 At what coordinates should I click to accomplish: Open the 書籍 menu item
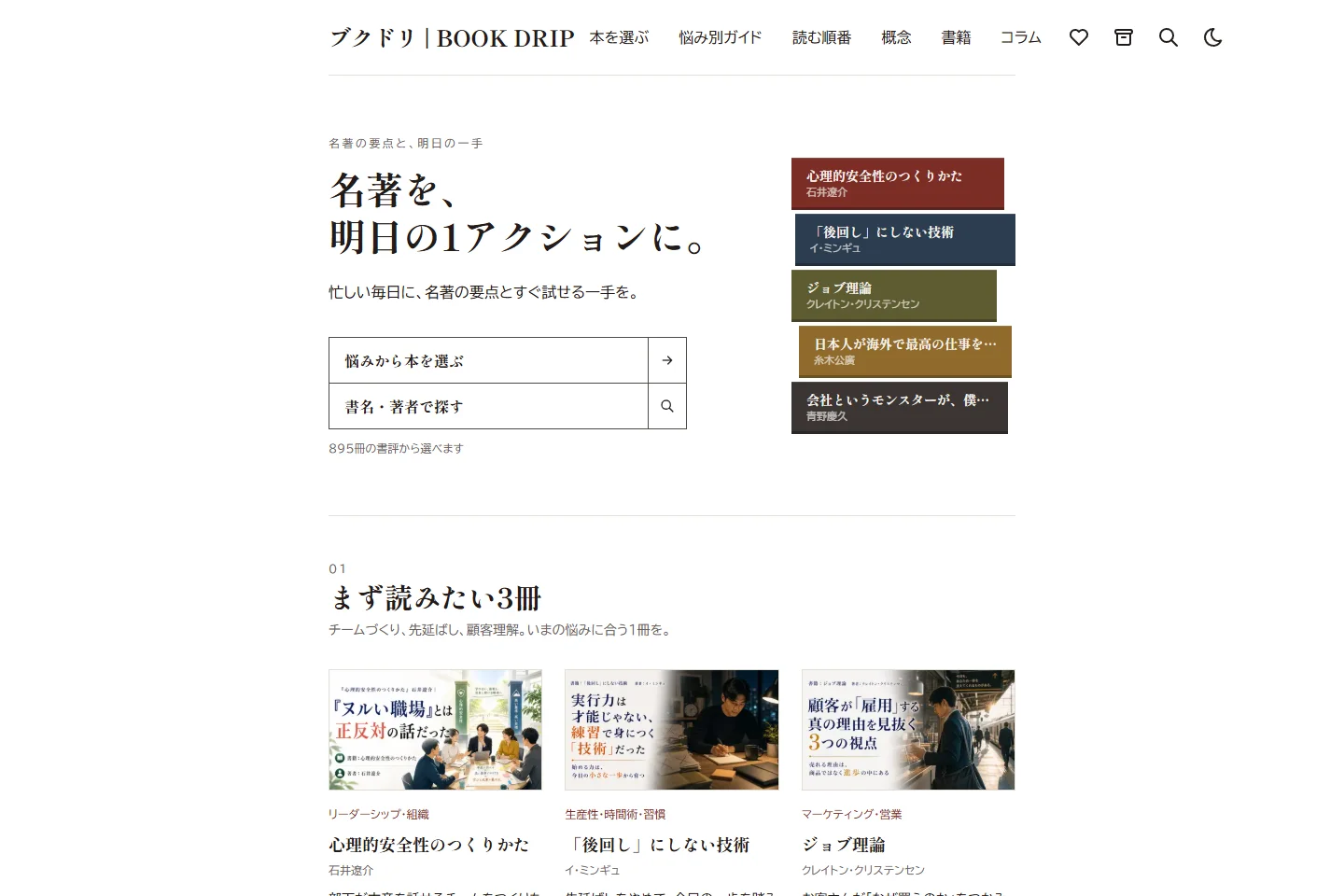point(956,37)
